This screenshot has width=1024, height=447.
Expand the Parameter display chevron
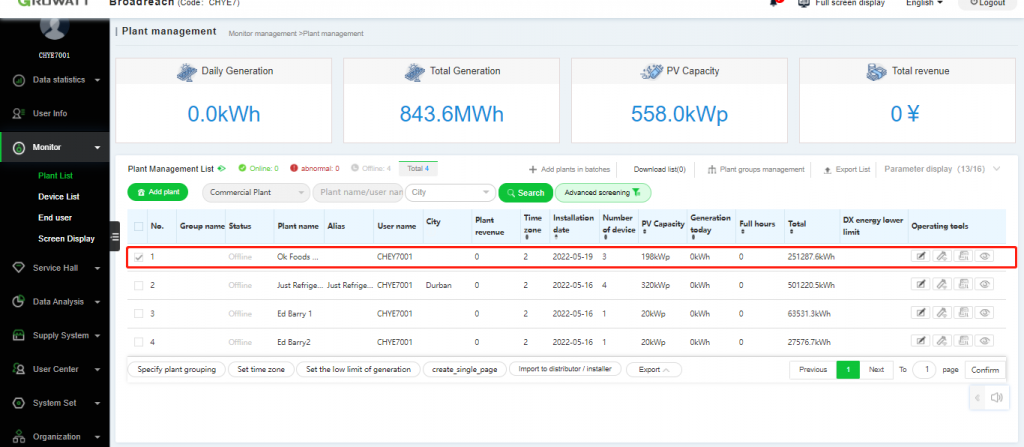pyautogui.click(x=996, y=169)
